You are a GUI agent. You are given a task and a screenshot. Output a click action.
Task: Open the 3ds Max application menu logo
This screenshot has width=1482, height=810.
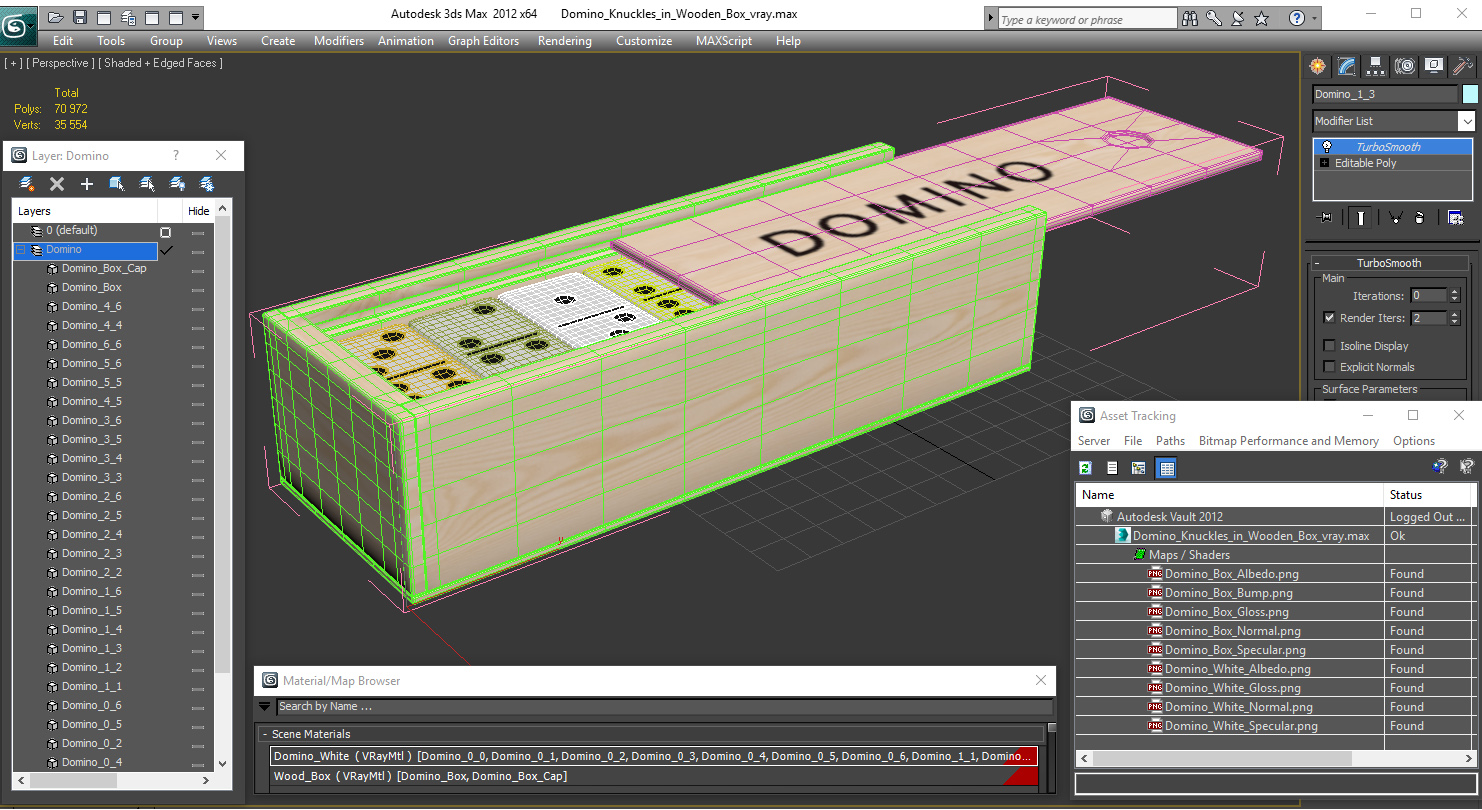click(x=16, y=24)
